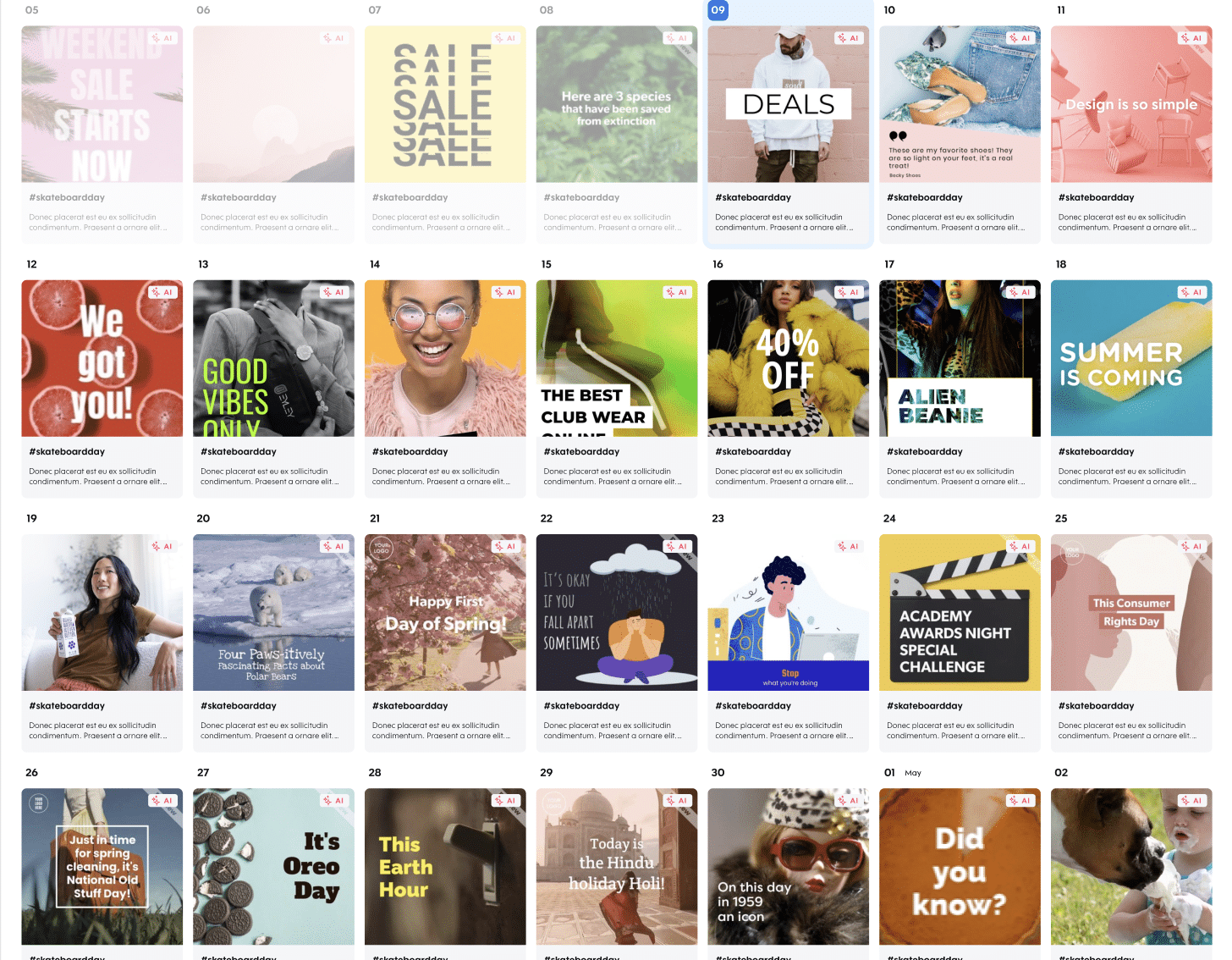Open AI badge on "Good Vibes Only" post
Viewport: 1232px width, 960px height.
pos(333,292)
